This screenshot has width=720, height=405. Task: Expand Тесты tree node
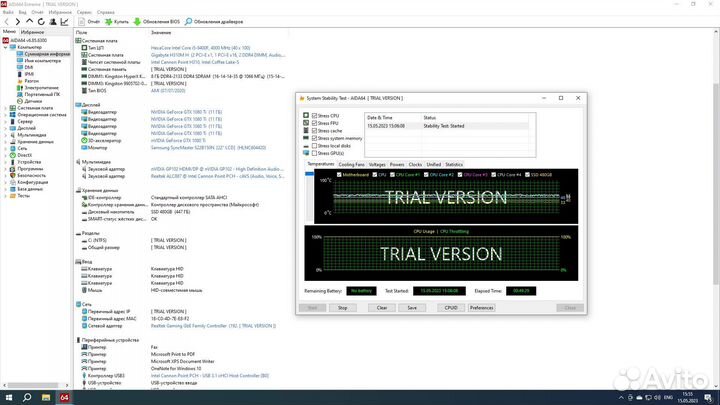point(6,196)
